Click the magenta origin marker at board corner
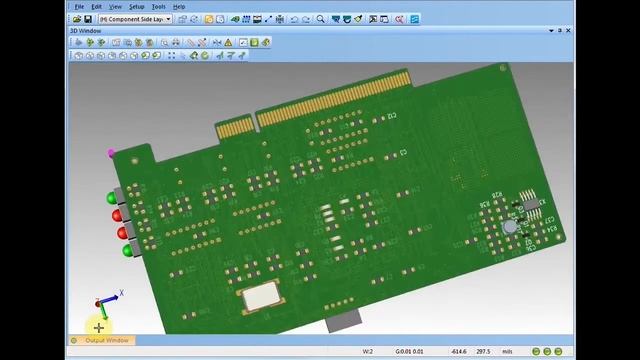 click(x=111, y=153)
